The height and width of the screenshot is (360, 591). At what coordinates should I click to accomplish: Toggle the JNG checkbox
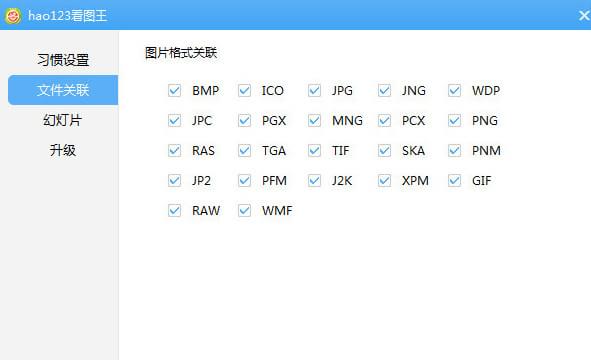pos(384,90)
